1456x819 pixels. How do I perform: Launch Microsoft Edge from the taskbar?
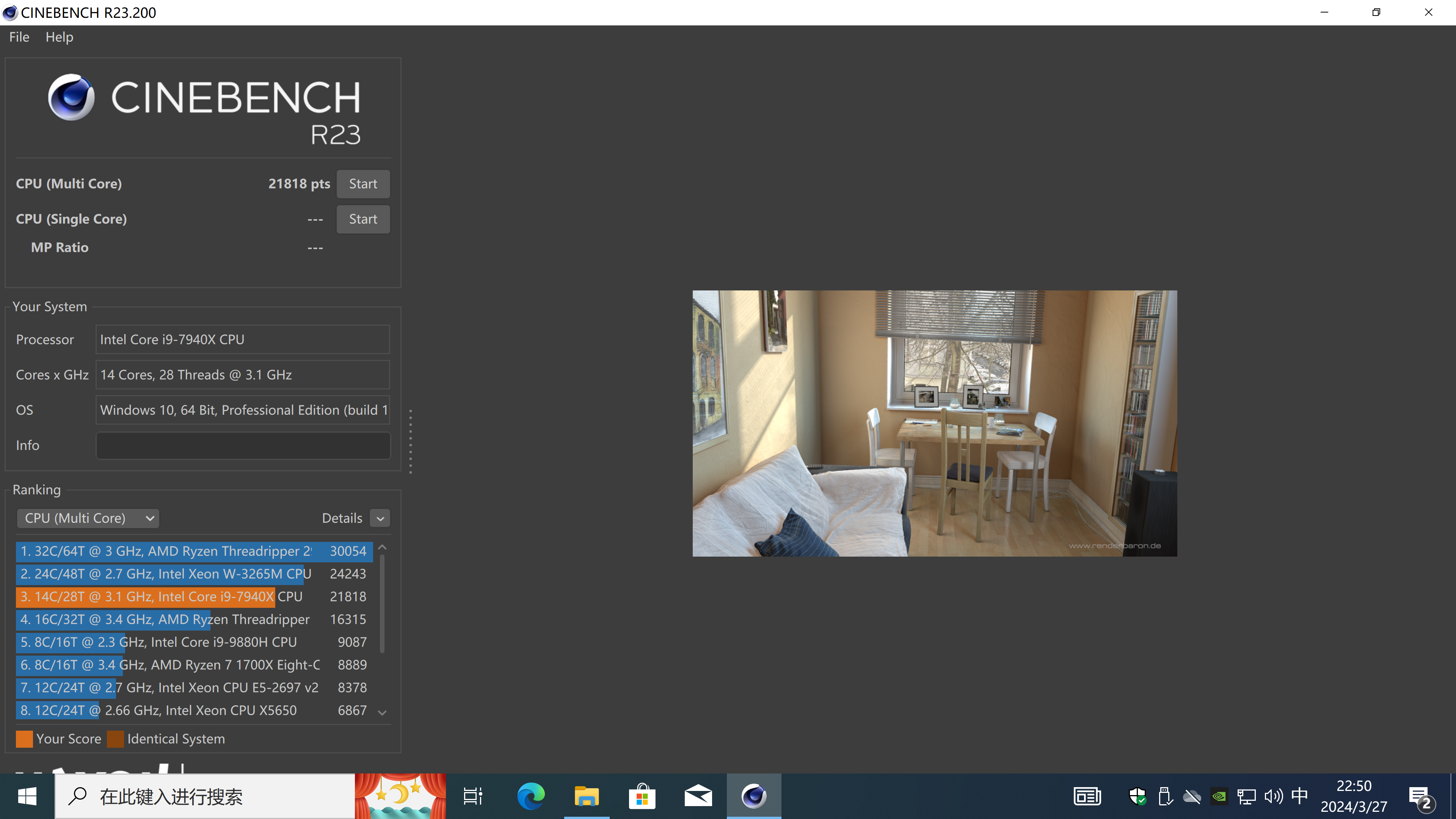point(530,796)
